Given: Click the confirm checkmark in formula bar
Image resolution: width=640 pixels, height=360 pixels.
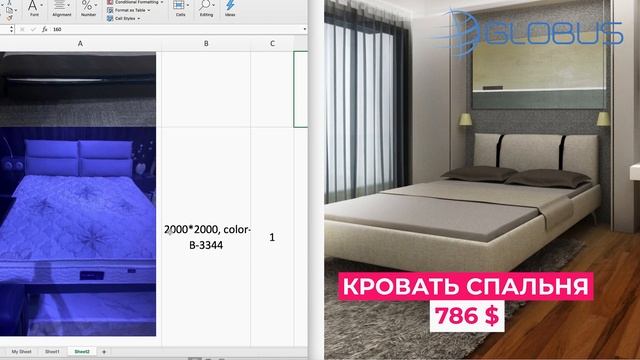Looking at the screenshot, I should click(x=33, y=29).
